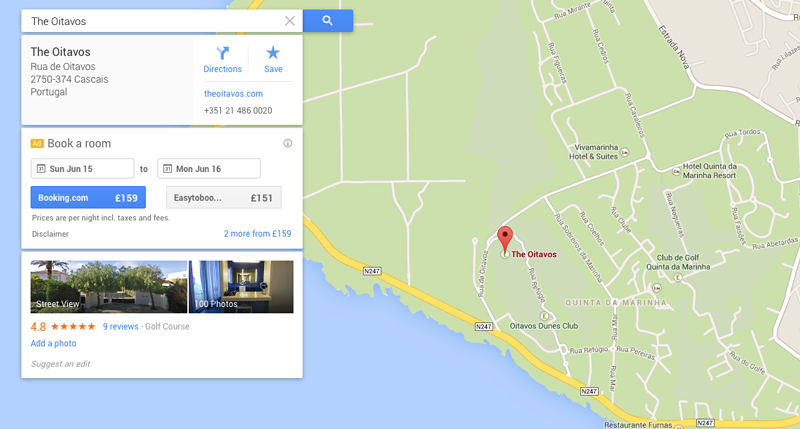
Task: Open the 9 reviews link
Action: [x=120, y=326]
